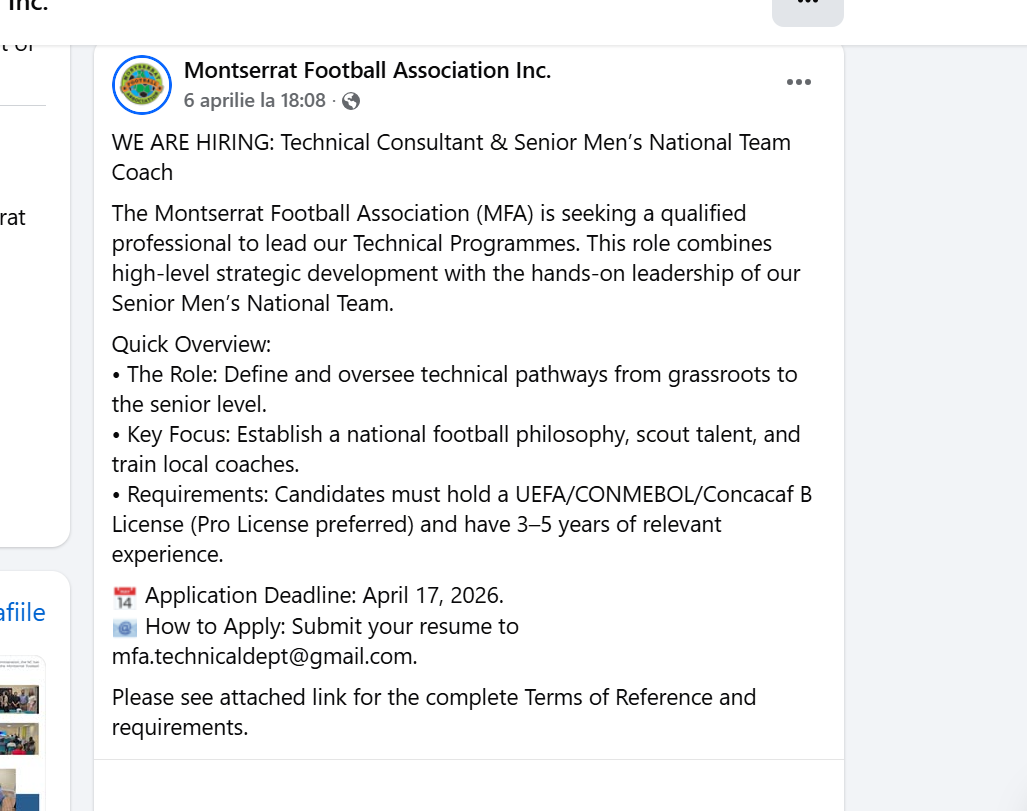Click the globe public audience icon
Image resolution: width=1027 pixels, height=811 pixels.
[351, 101]
